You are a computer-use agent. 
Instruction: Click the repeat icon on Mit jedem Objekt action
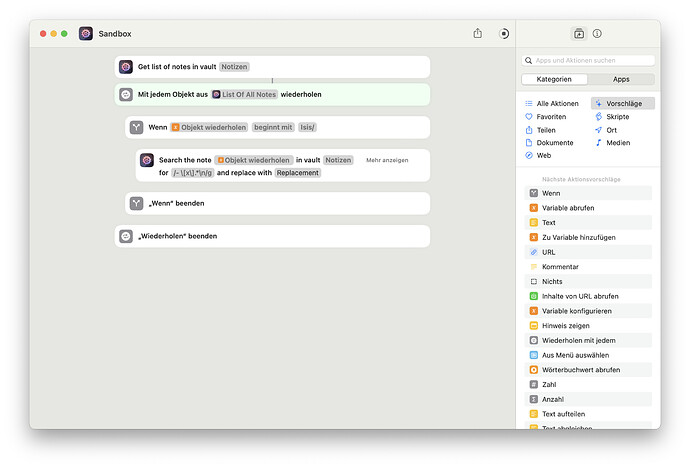126,95
